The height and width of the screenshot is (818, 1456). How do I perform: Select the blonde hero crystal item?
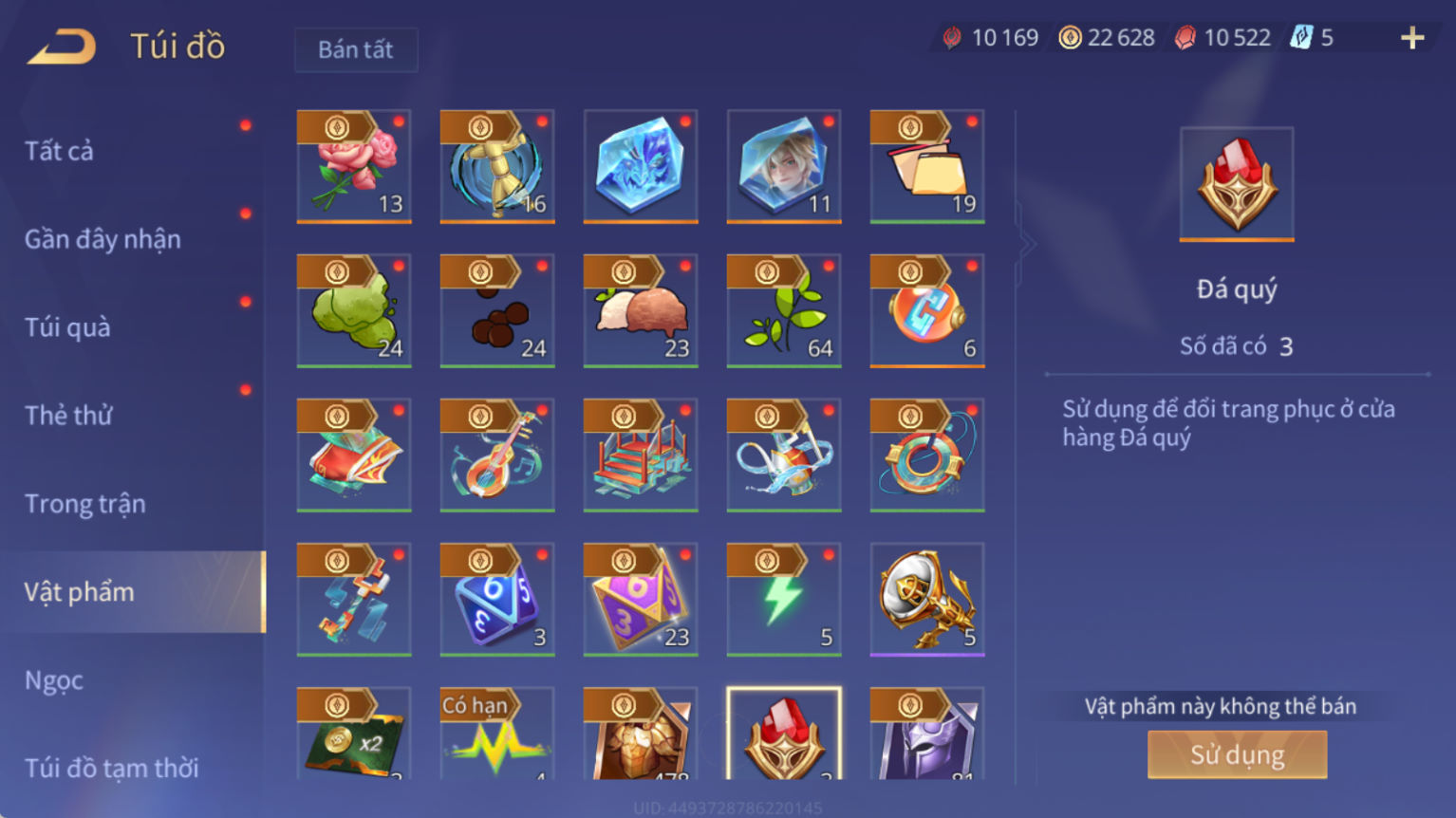783,166
